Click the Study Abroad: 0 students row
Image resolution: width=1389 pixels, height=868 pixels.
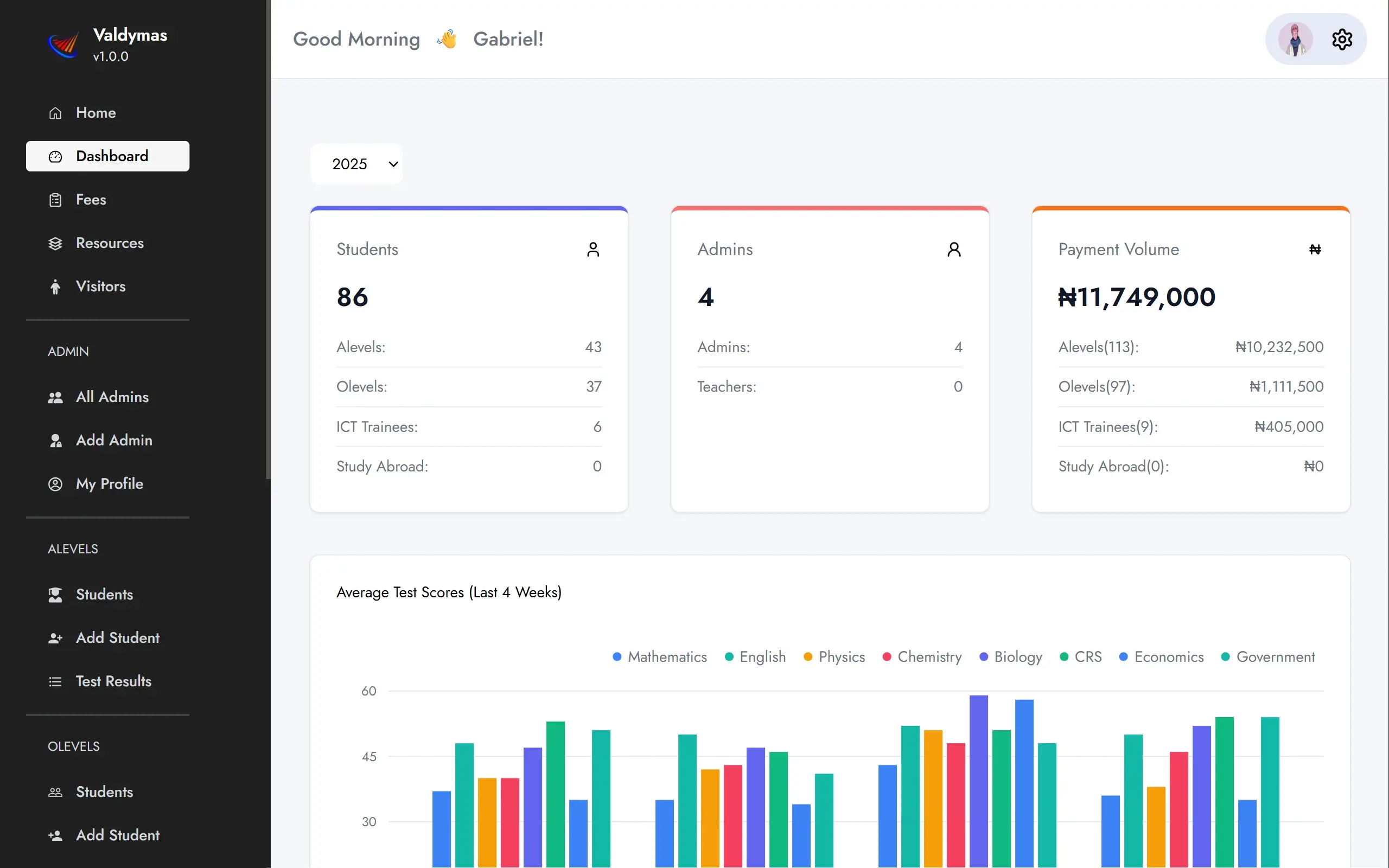click(469, 467)
